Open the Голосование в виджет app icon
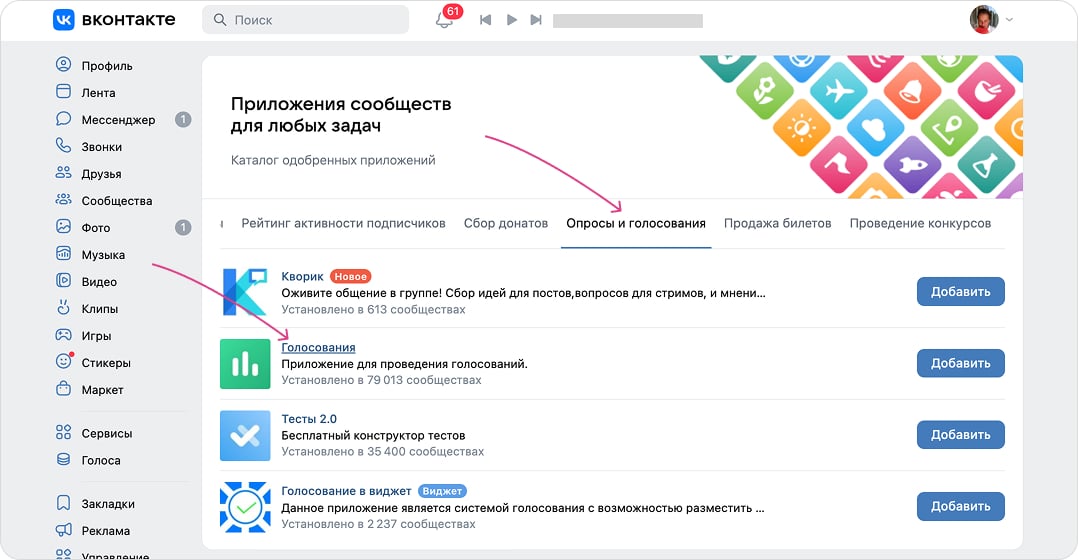The width and height of the screenshot is (1078, 560). click(x=245, y=507)
